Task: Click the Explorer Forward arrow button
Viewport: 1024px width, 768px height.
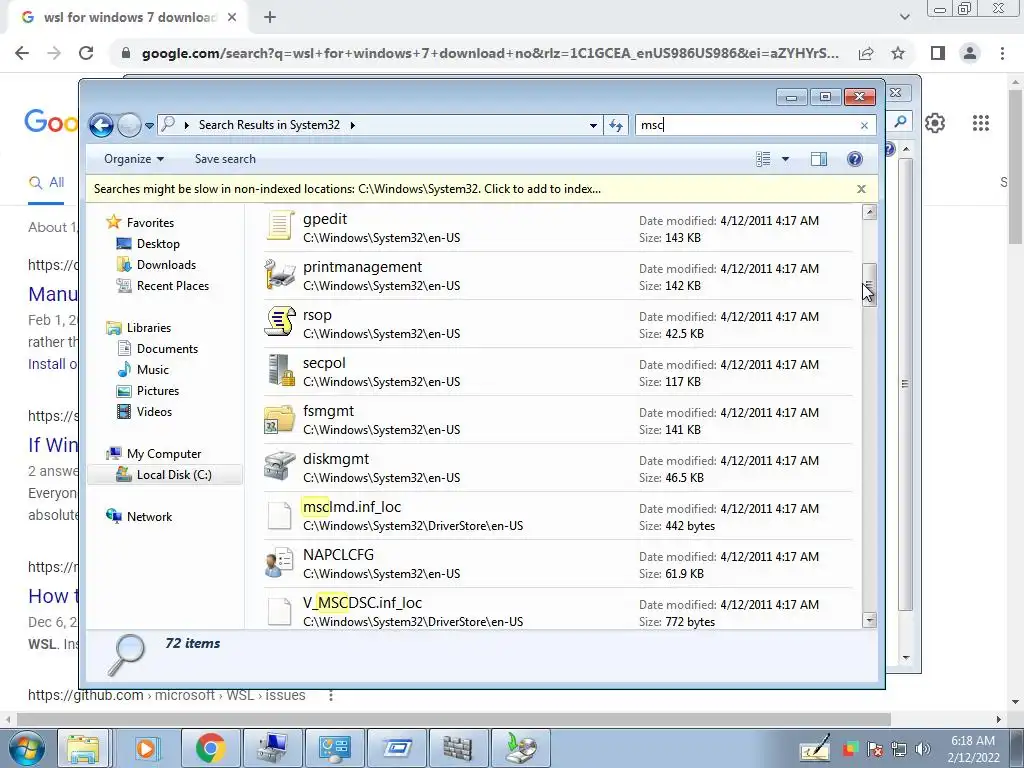Action: tap(129, 125)
